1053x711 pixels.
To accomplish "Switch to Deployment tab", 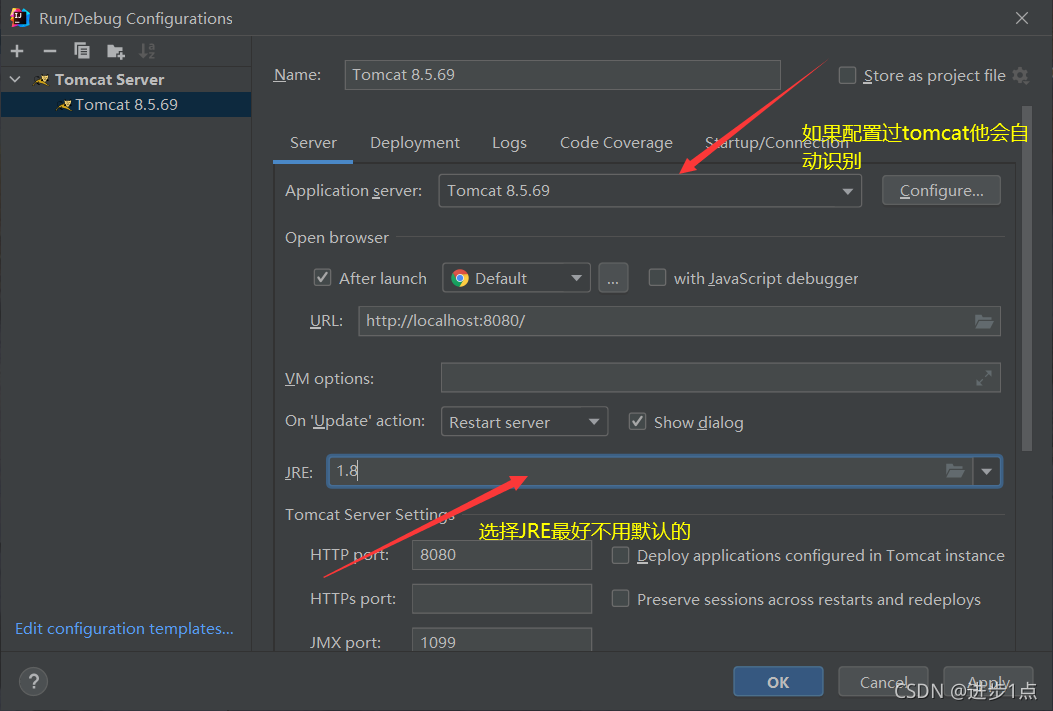I will pyautogui.click(x=414, y=143).
